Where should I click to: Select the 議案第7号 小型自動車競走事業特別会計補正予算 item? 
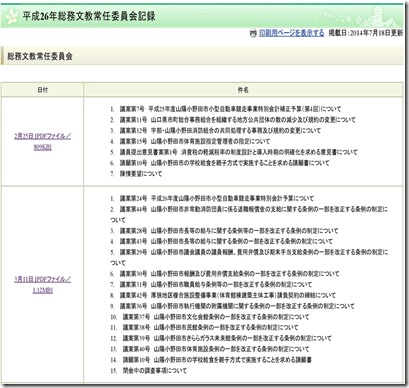pyautogui.click(x=230, y=109)
